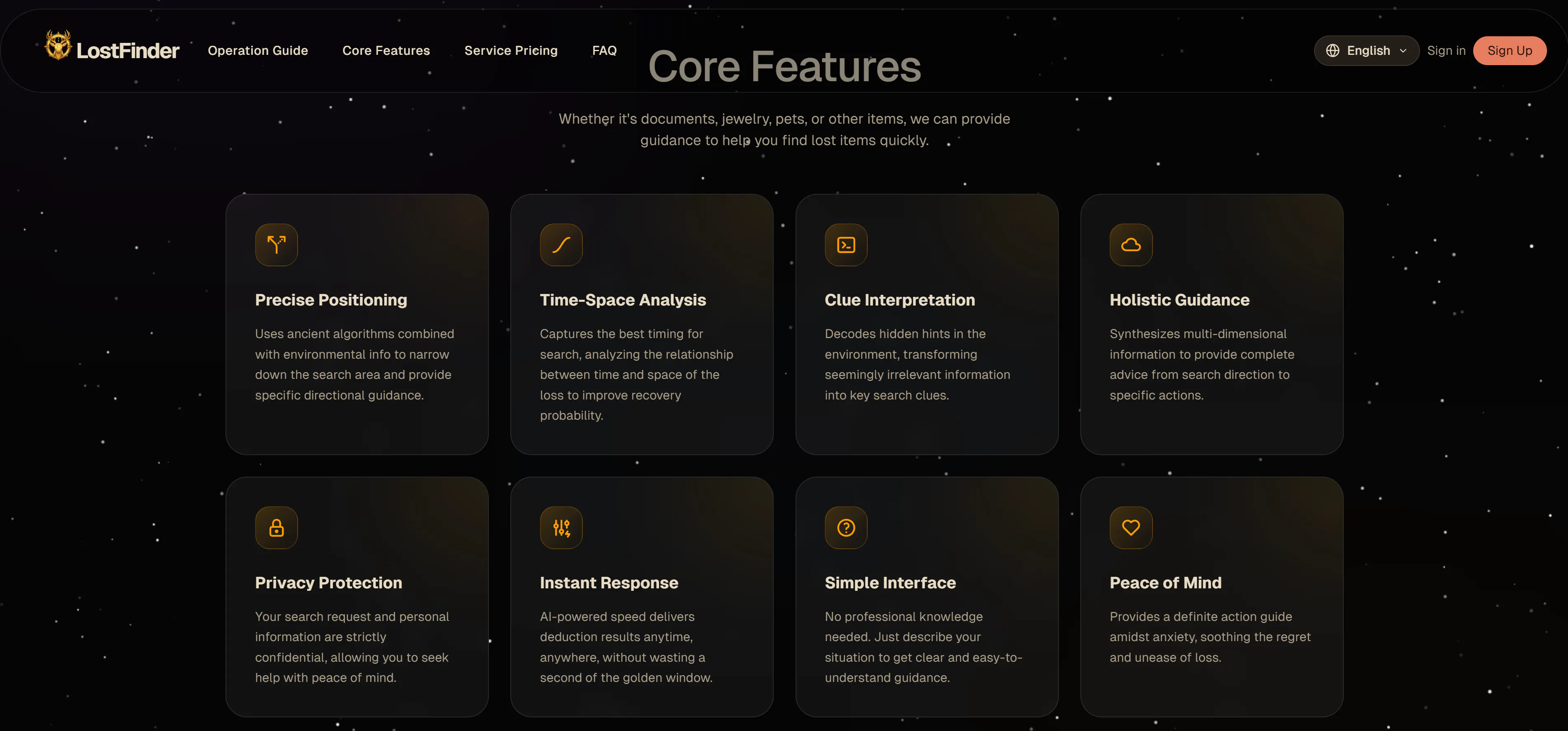Select the Precise Positioning card title
The height and width of the screenshot is (731, 1568).
click(331, 300)
